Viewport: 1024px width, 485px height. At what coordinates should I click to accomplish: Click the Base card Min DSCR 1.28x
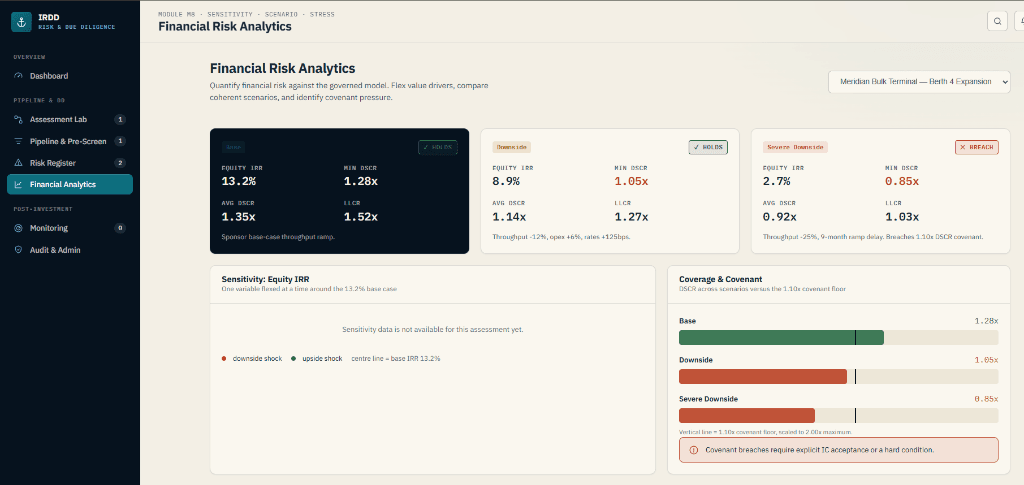point(360,181)
